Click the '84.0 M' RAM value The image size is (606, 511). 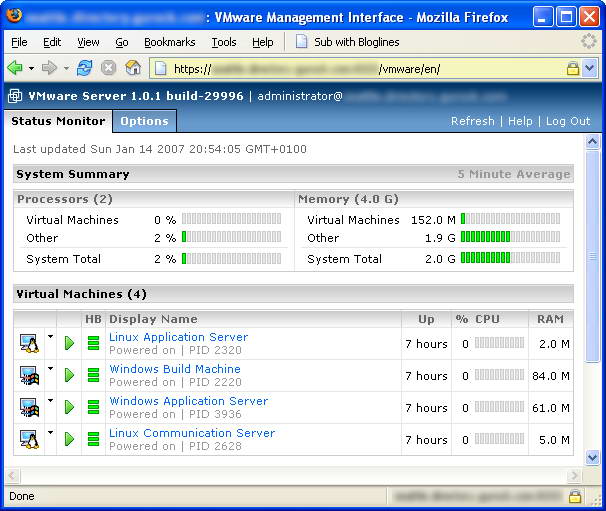551,376
